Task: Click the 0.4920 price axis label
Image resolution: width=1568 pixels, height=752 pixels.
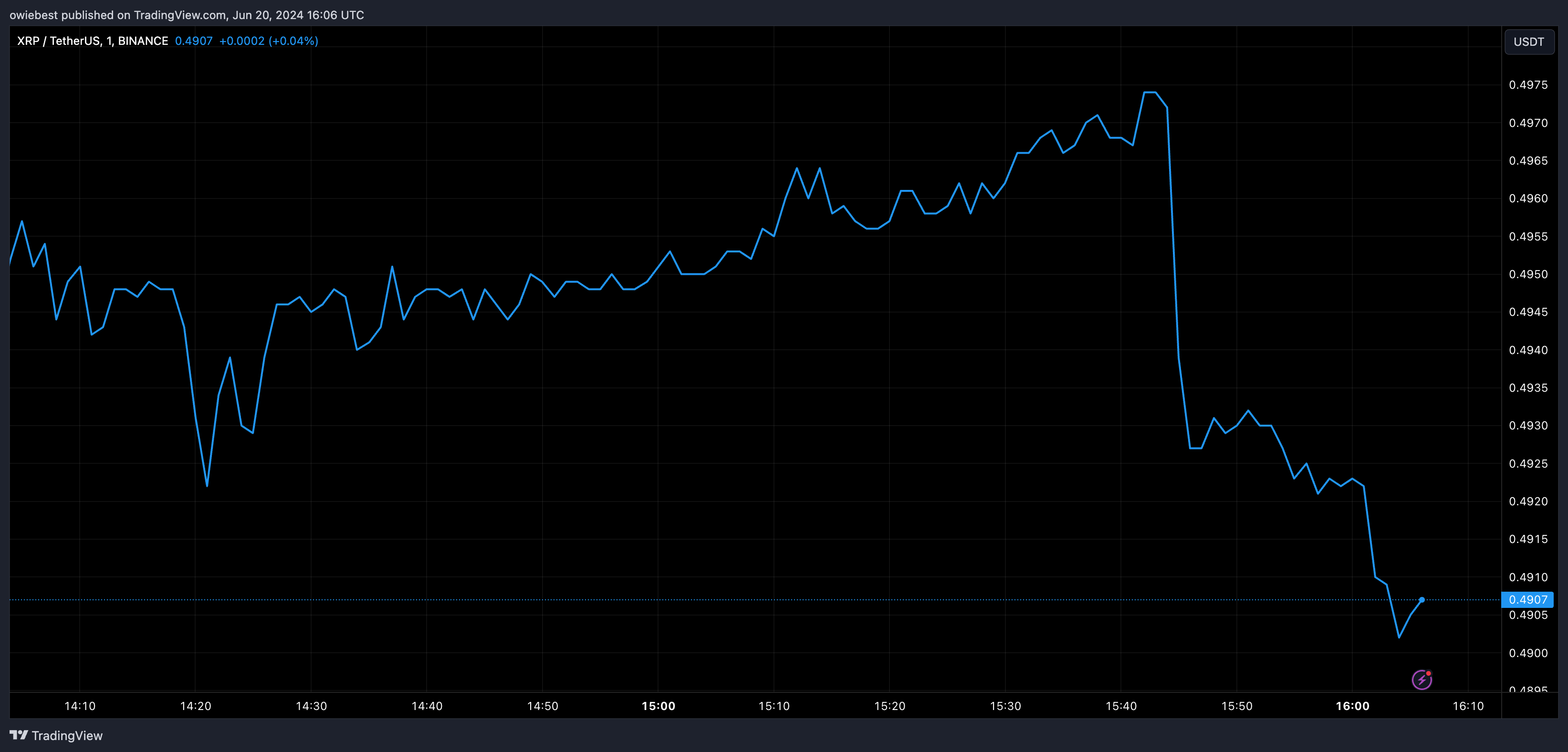Action: 1528,502
